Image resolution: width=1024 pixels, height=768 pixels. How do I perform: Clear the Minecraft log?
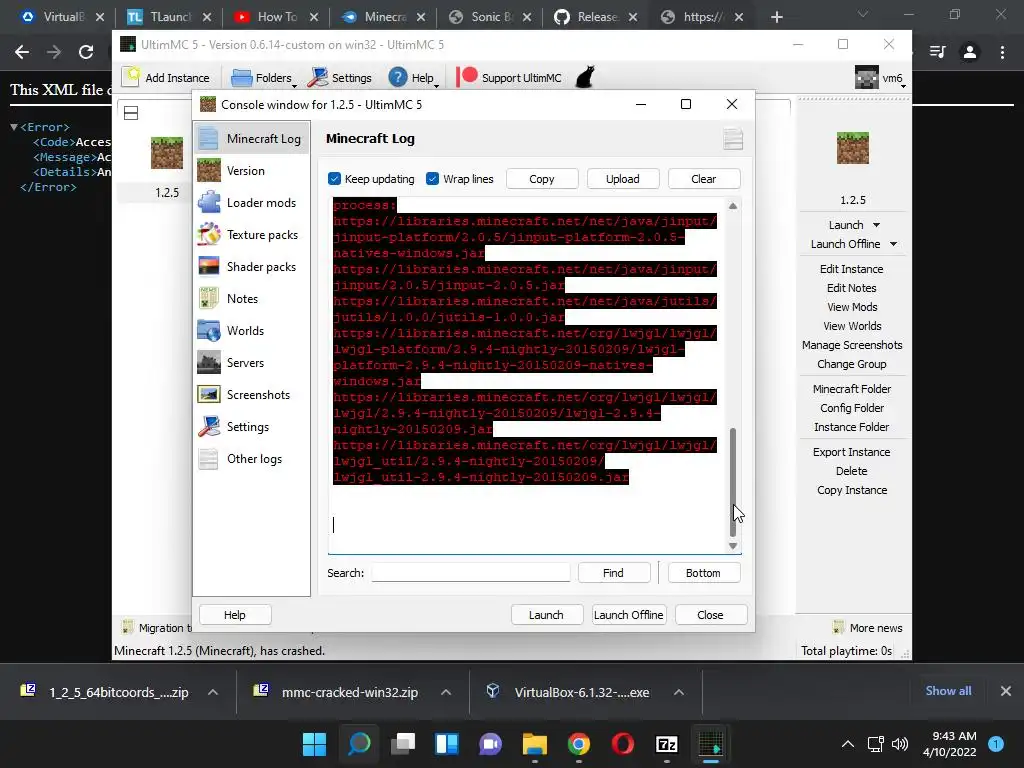tap(704, 179)
